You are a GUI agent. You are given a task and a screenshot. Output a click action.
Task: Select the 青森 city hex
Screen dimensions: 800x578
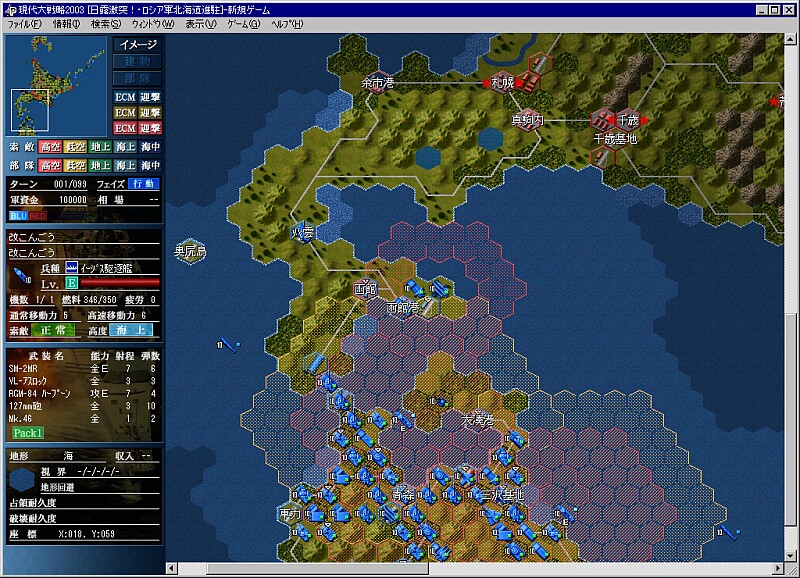403,494
